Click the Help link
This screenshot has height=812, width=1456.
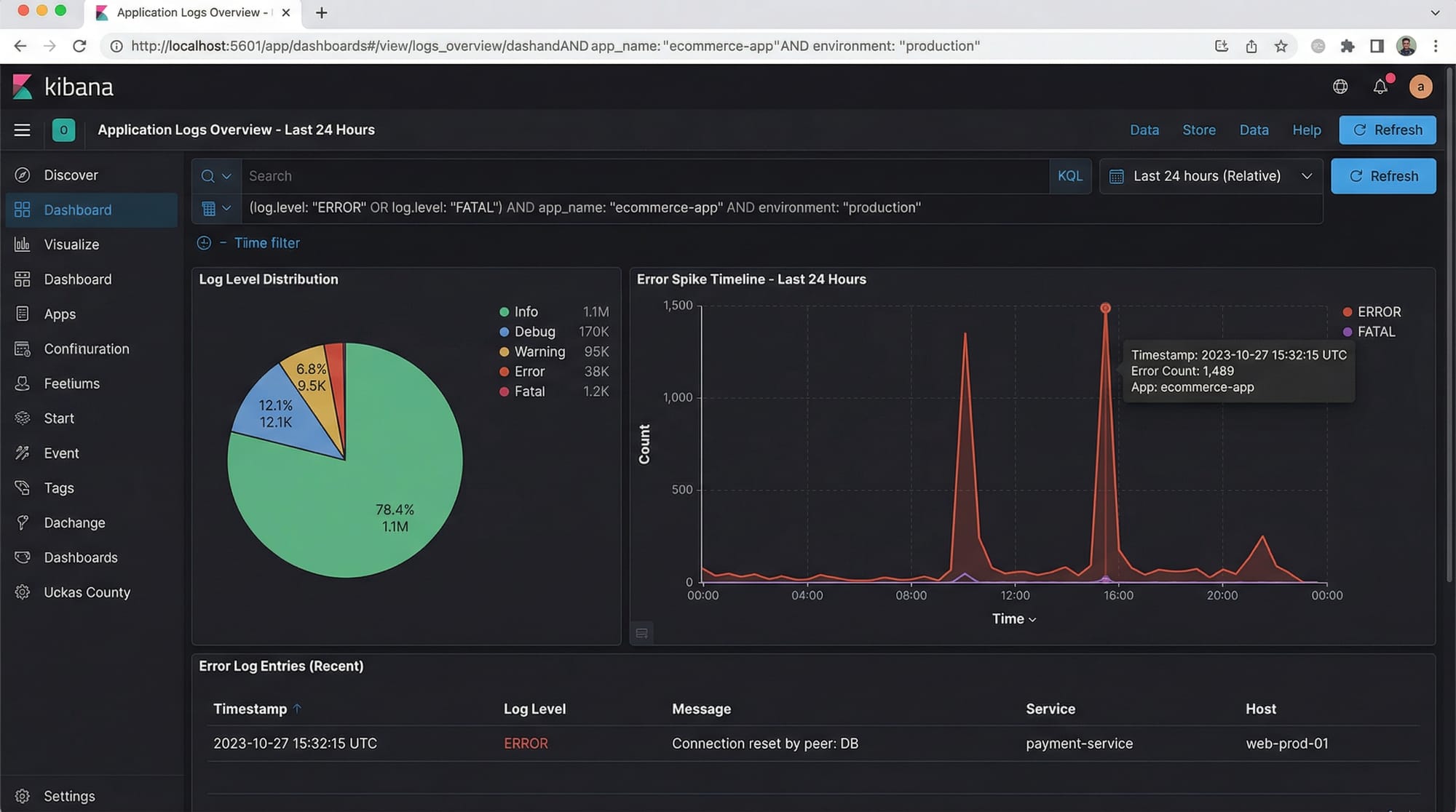(x=1306, y=130)
